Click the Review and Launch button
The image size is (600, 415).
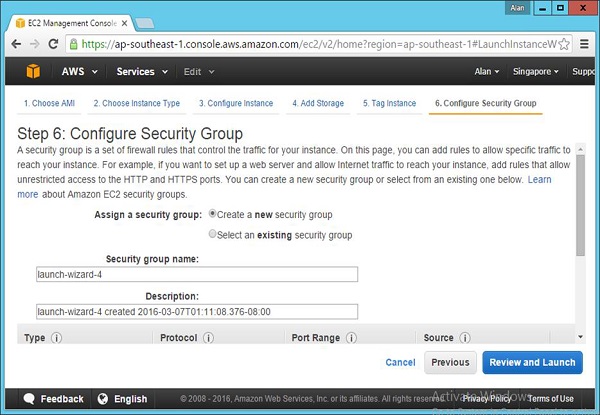[531, 362]
